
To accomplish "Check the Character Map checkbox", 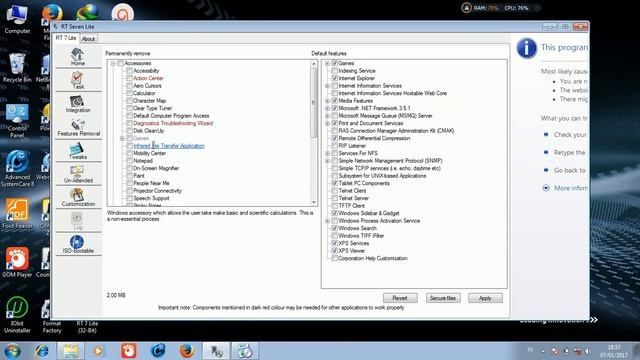I will (129, 101).
